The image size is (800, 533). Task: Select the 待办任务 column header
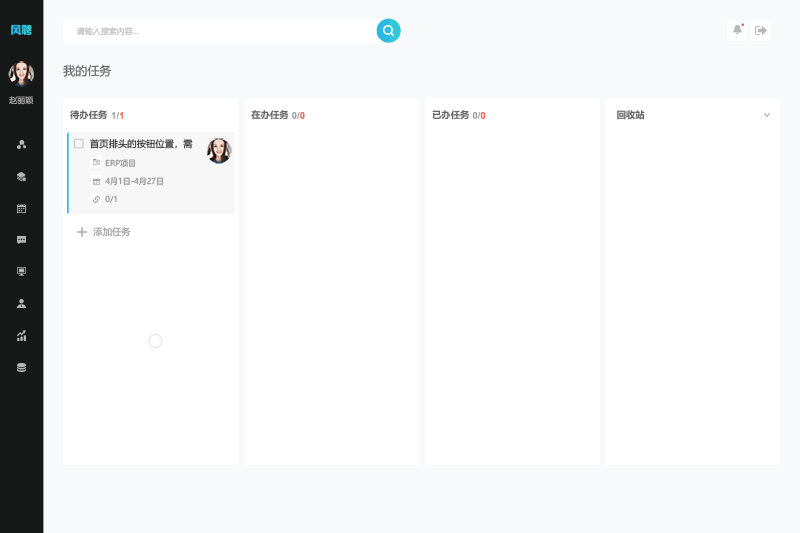97,115
